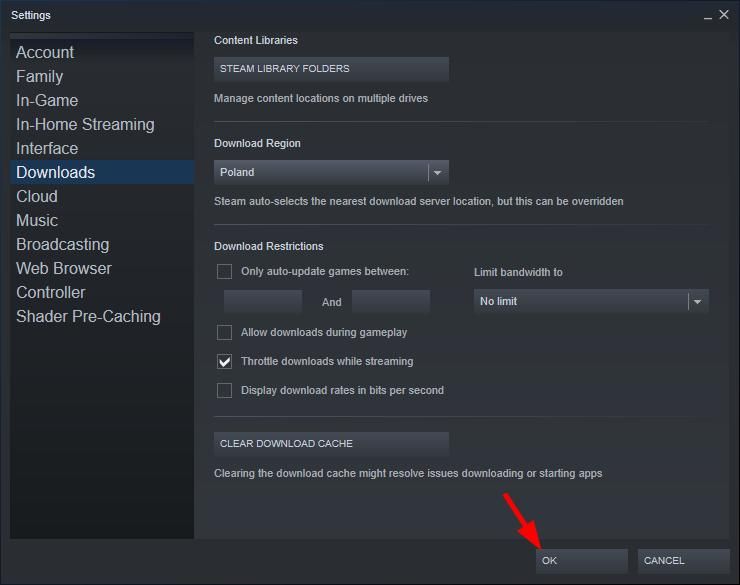740x585 pixels.
Task: Open the Download Region dropdown showing Poland
Action: pyautogui.click(x=331, y=172)
